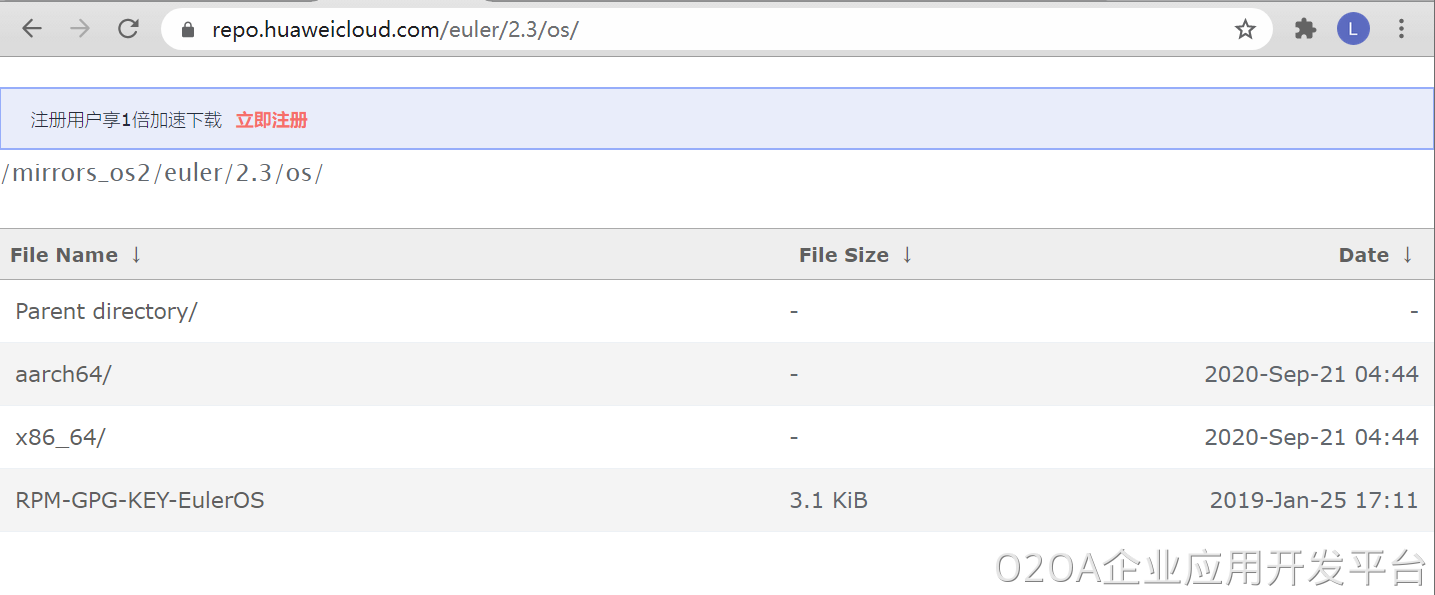Open Parent directory/ link

click(x=106, y=311)
